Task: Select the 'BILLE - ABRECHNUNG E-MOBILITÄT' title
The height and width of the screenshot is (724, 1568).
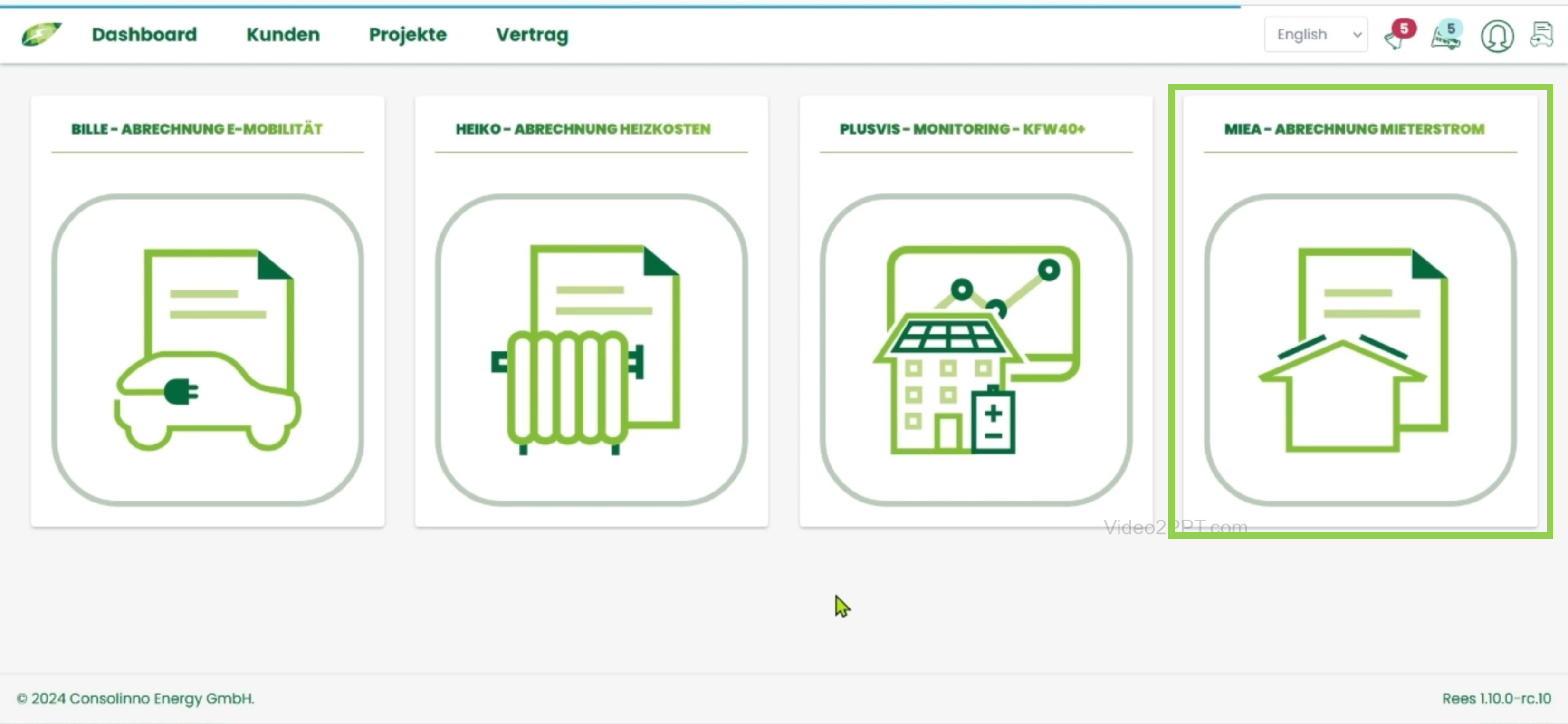Action: (x=197, y=129)
